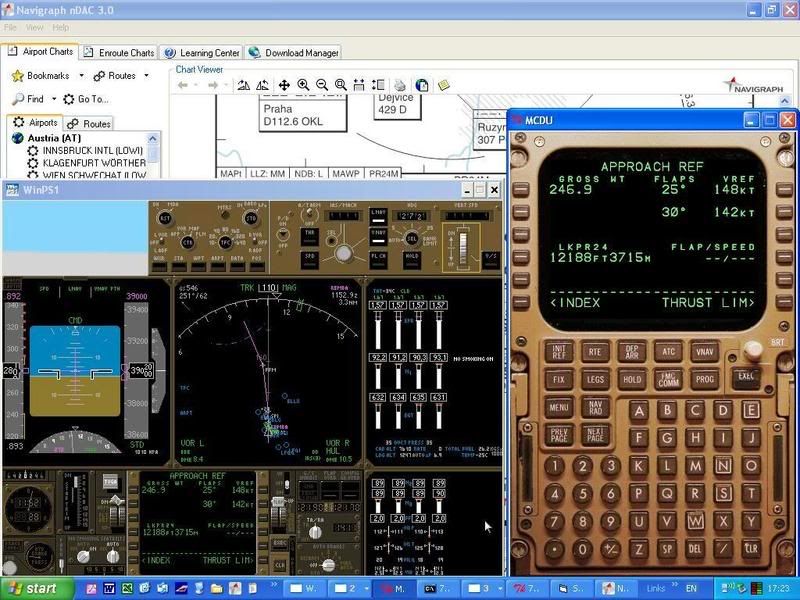The width and height of the screenshot is (800, 600).
Task: Click the fit width icon in Chart Viewer
Action: tap(359, 85)
